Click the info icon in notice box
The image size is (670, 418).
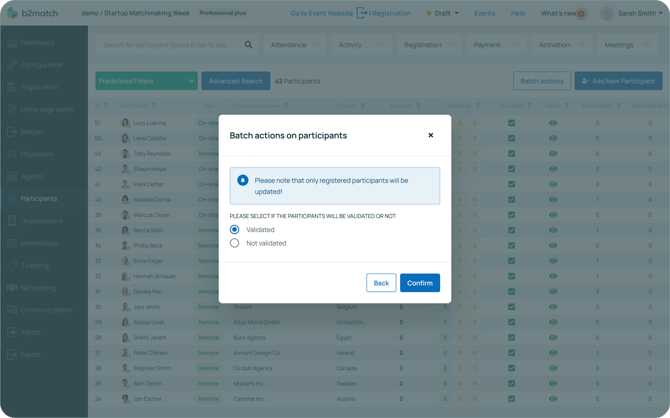point(243,181)
